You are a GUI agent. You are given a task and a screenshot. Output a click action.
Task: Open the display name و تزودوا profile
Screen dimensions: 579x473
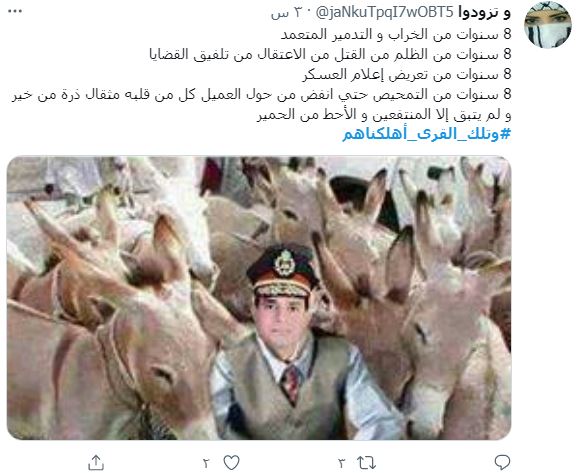click(x=484, y=13)
